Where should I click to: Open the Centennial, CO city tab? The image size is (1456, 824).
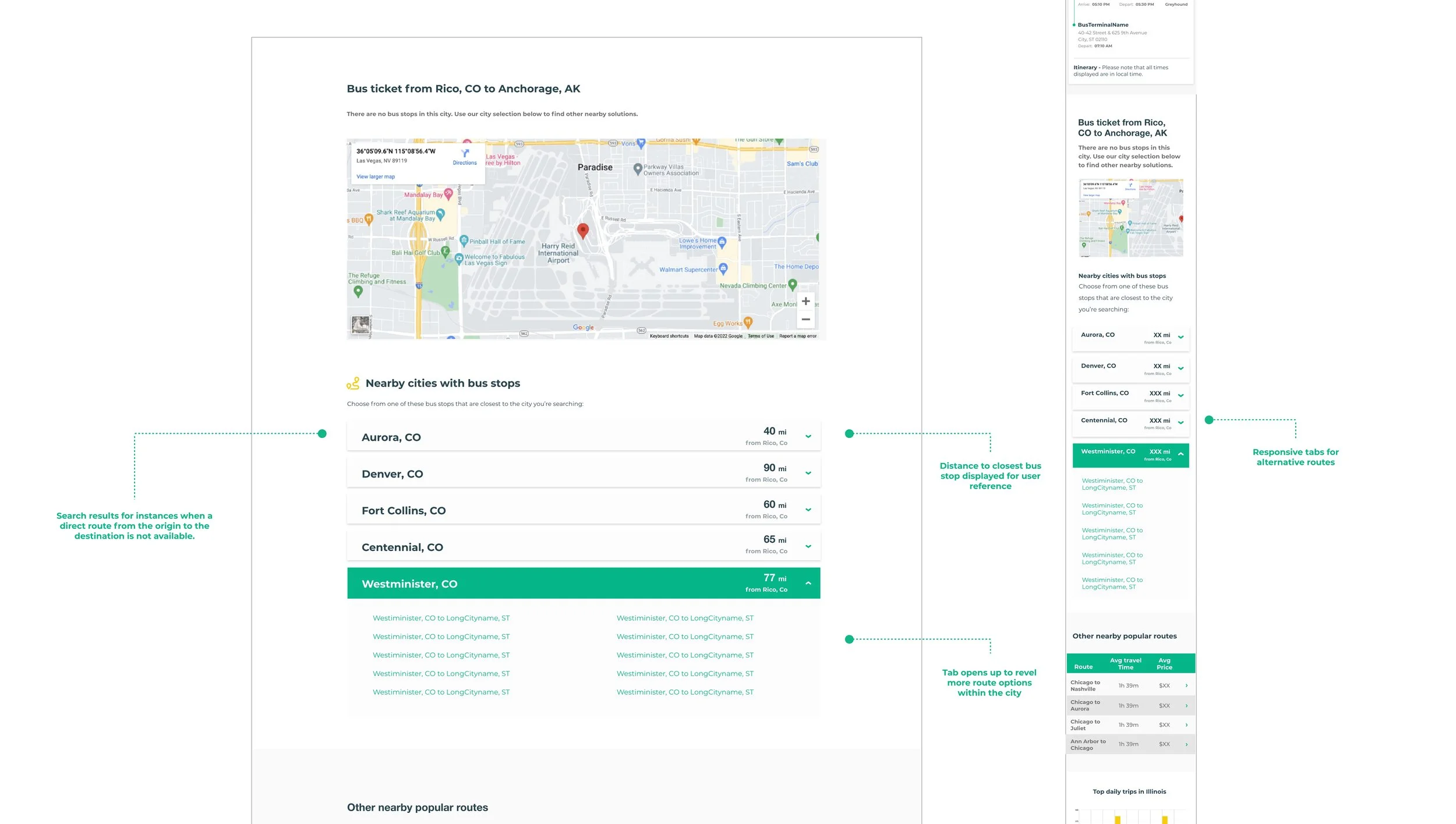tap(583, 547)
